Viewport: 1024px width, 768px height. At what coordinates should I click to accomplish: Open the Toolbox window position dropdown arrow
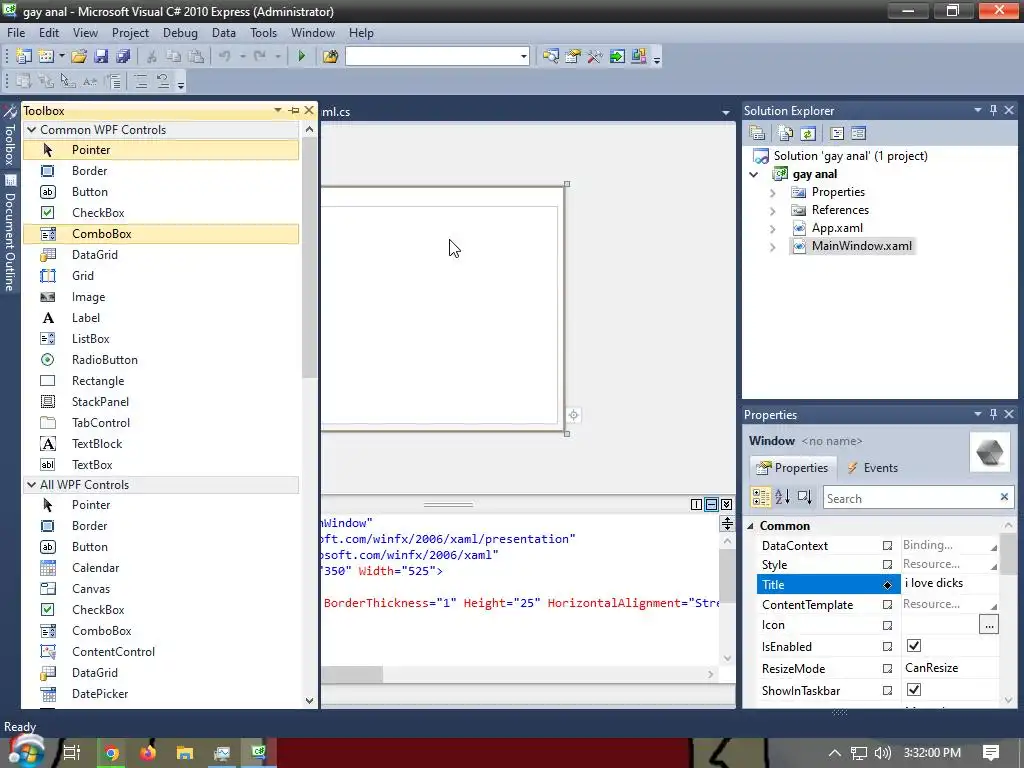point(278,110)
